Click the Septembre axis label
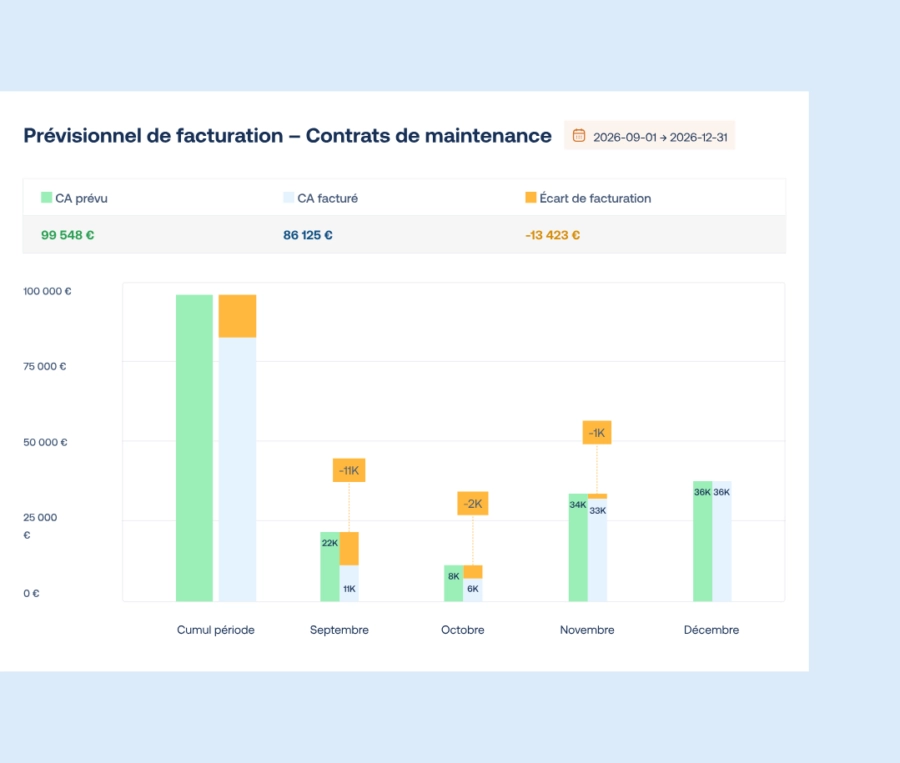 click(x=339, y=630)
